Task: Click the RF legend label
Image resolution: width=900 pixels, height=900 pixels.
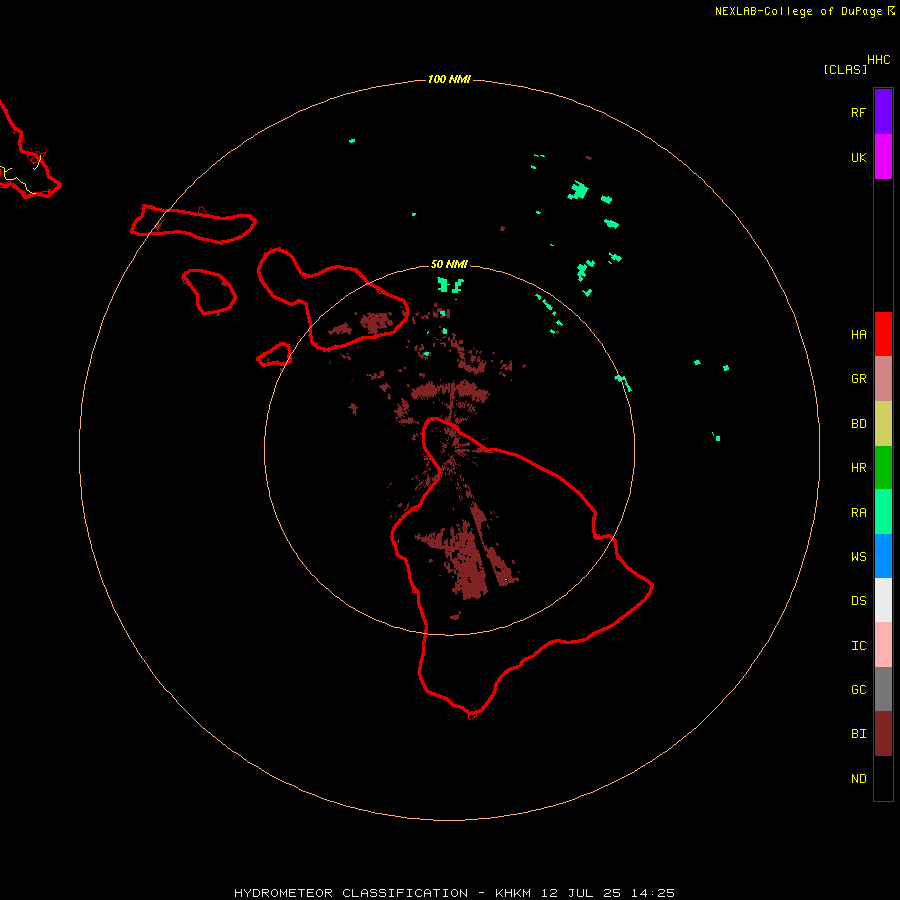Action: click(x=858, y=112)
